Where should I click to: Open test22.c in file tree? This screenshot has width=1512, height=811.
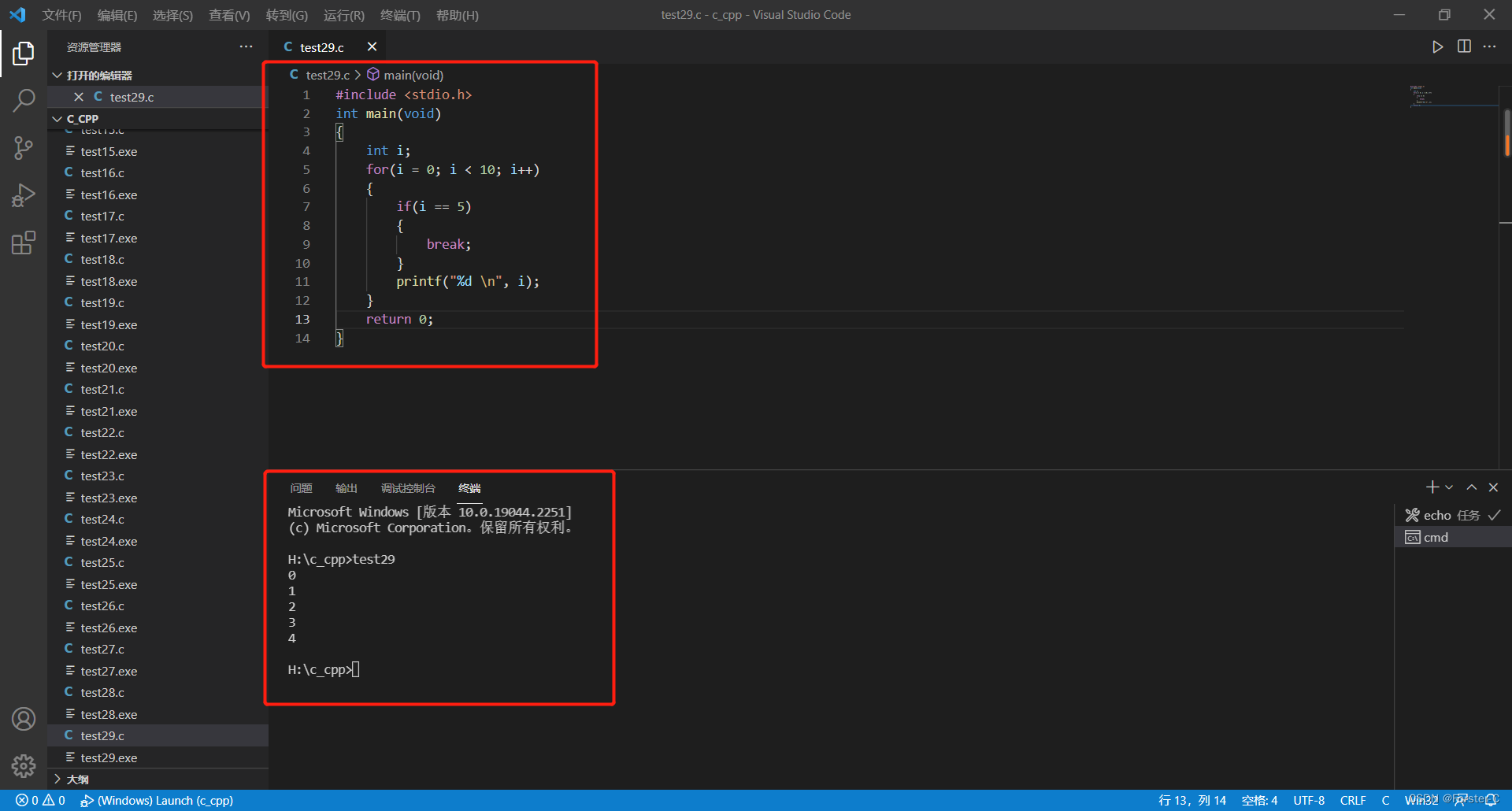click(157, 432)
